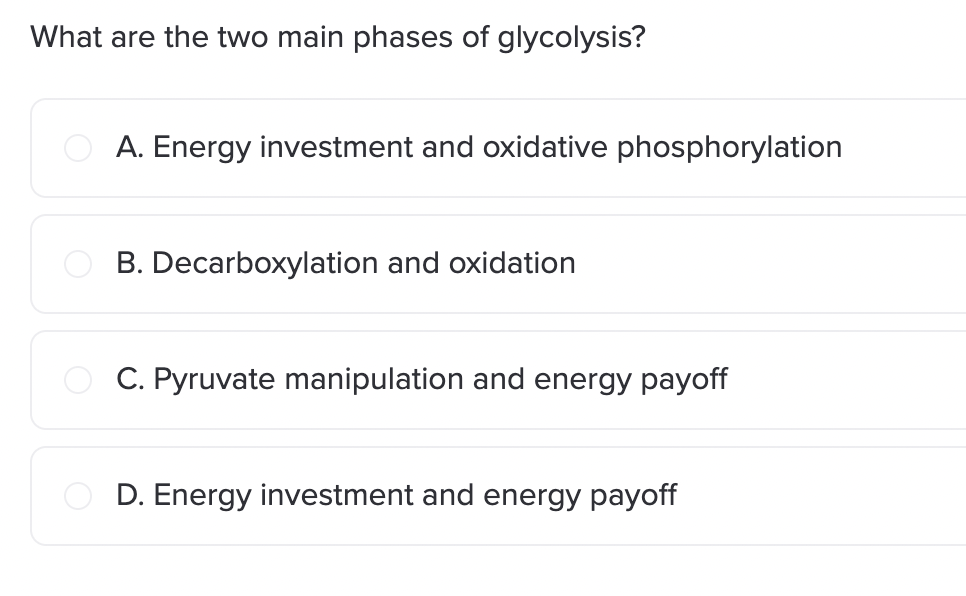Choose answer text 'Decarboxylation and oxidation'
Image resolution: width=966 pixels, height=596 pixels.
pos(363,264)
